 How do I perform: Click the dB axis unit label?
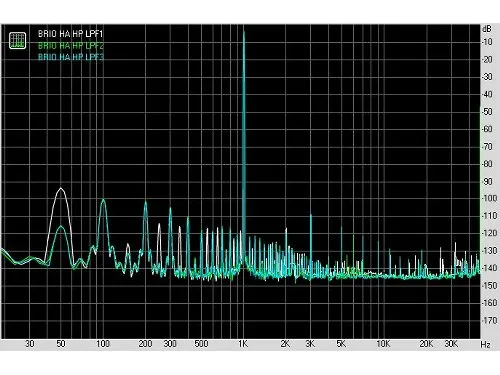coord(487,29)
